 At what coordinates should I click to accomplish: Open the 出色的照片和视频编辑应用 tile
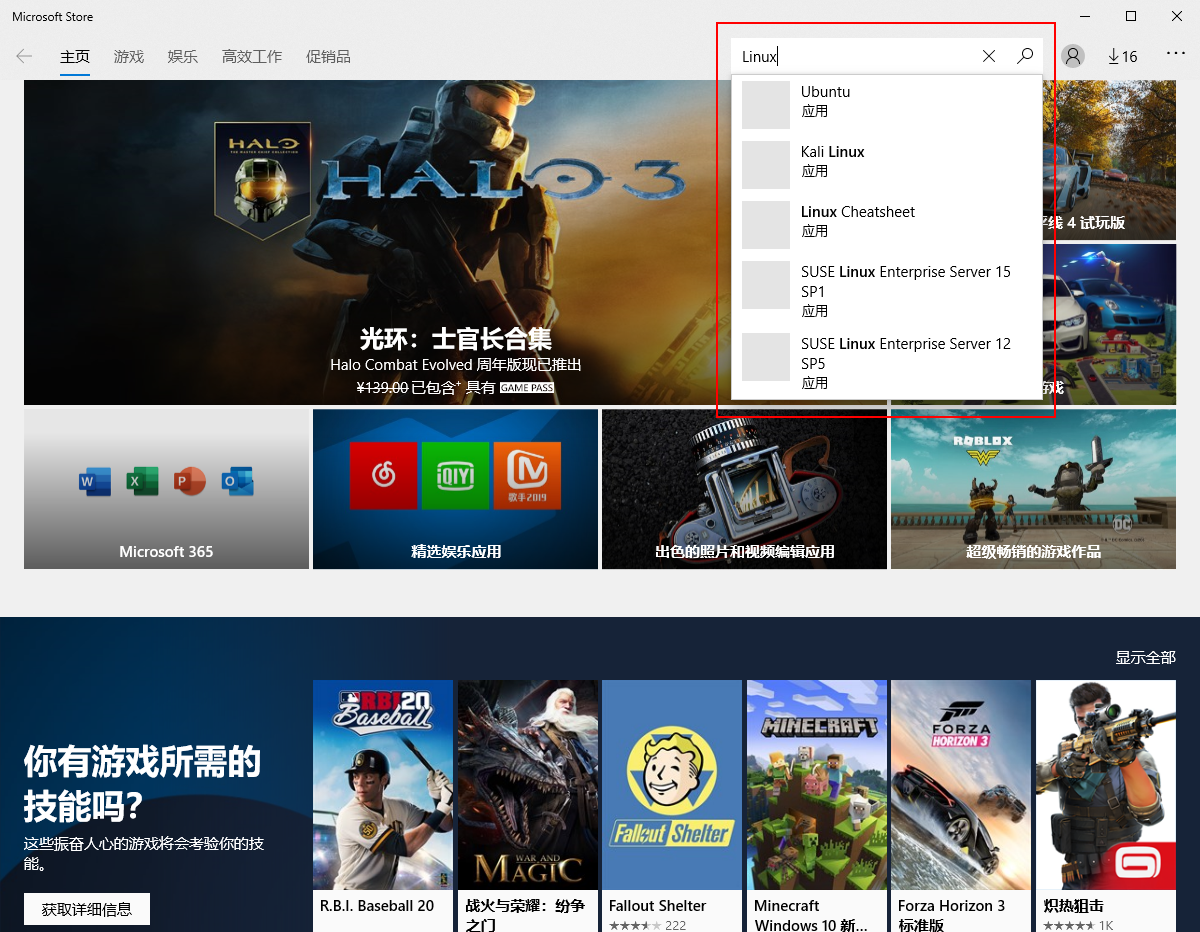tap(744, 489)
